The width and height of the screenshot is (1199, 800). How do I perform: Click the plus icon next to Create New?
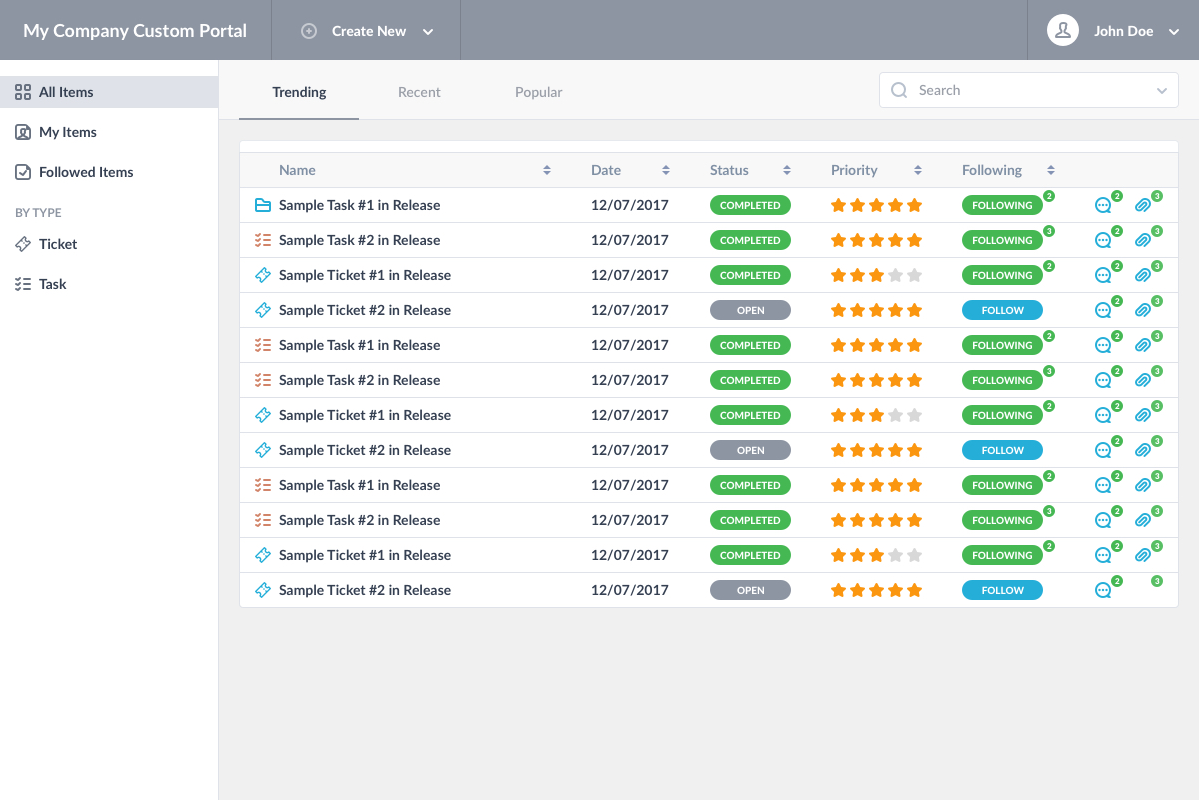point(309,31)
